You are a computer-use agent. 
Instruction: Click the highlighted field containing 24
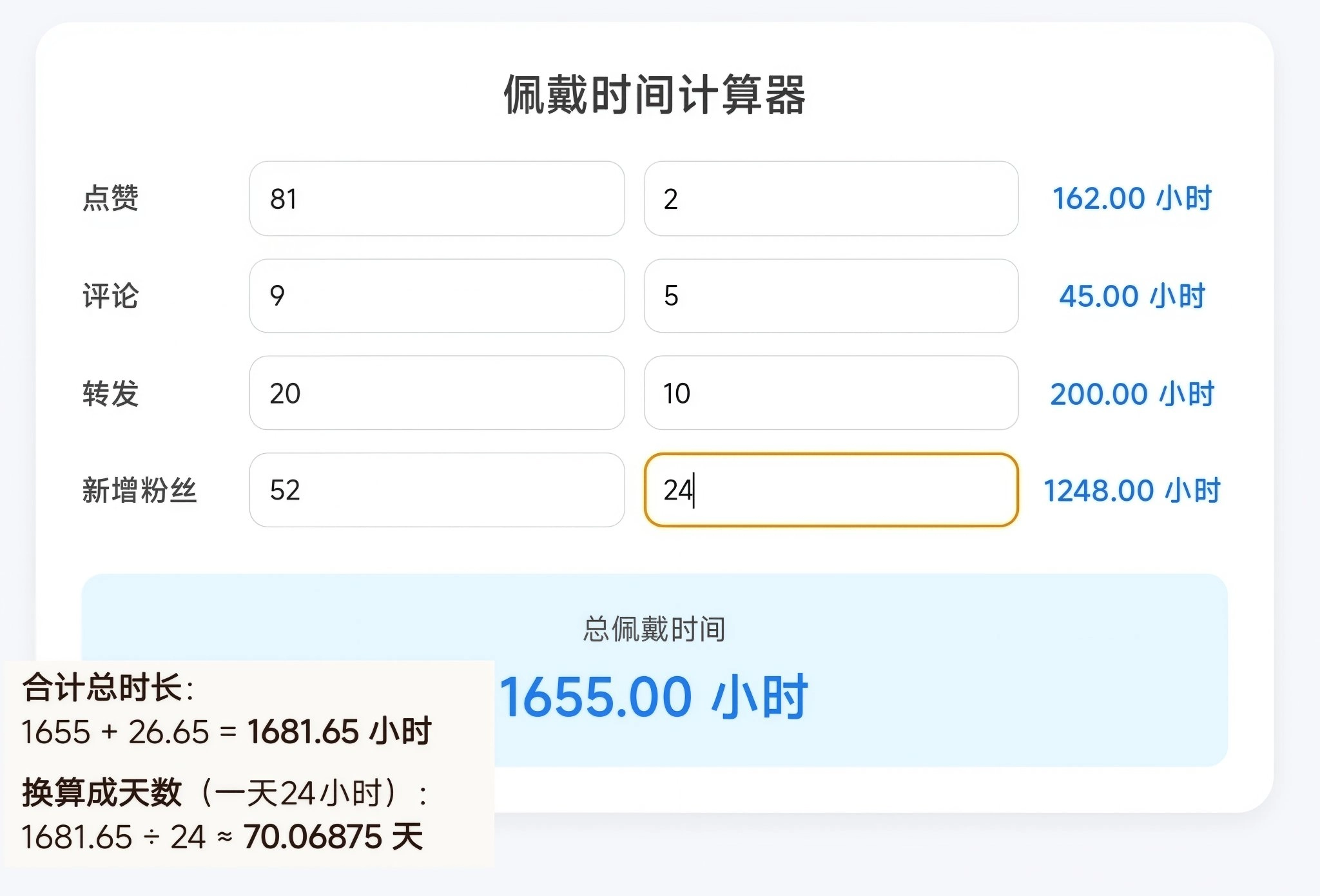point(831,490)
